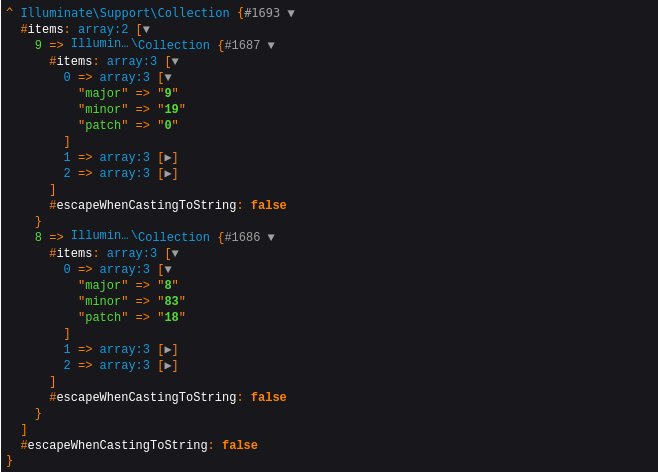The height and width of the screenshot is (472, 658).
Task: Click the minor value "19"
Action: 171,110
